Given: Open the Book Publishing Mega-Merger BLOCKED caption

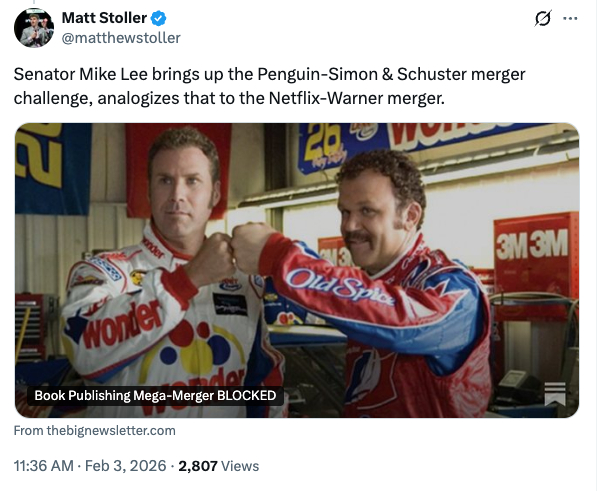Looking at the screenshot, I should tap(155, 395).
